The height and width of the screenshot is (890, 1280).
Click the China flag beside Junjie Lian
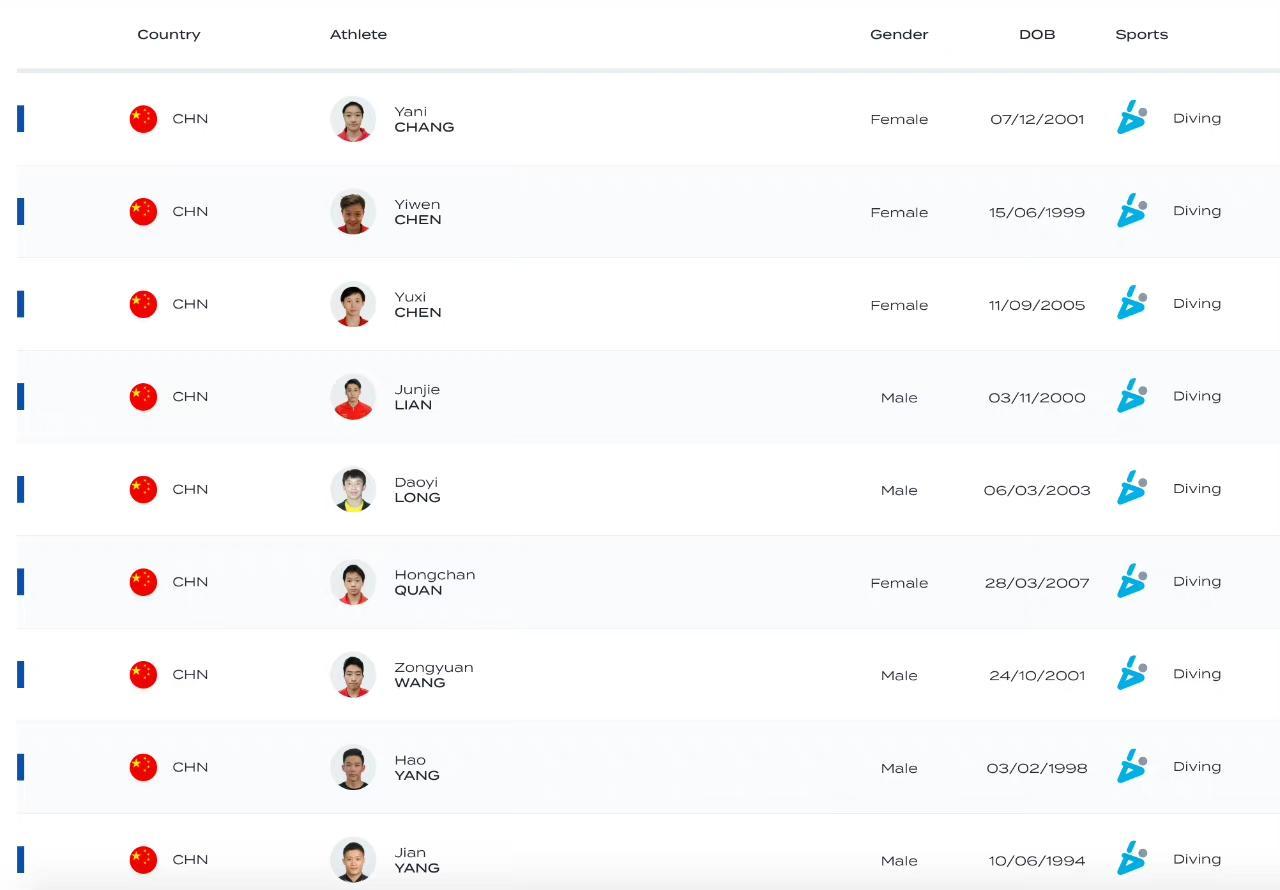click(143, 397)
